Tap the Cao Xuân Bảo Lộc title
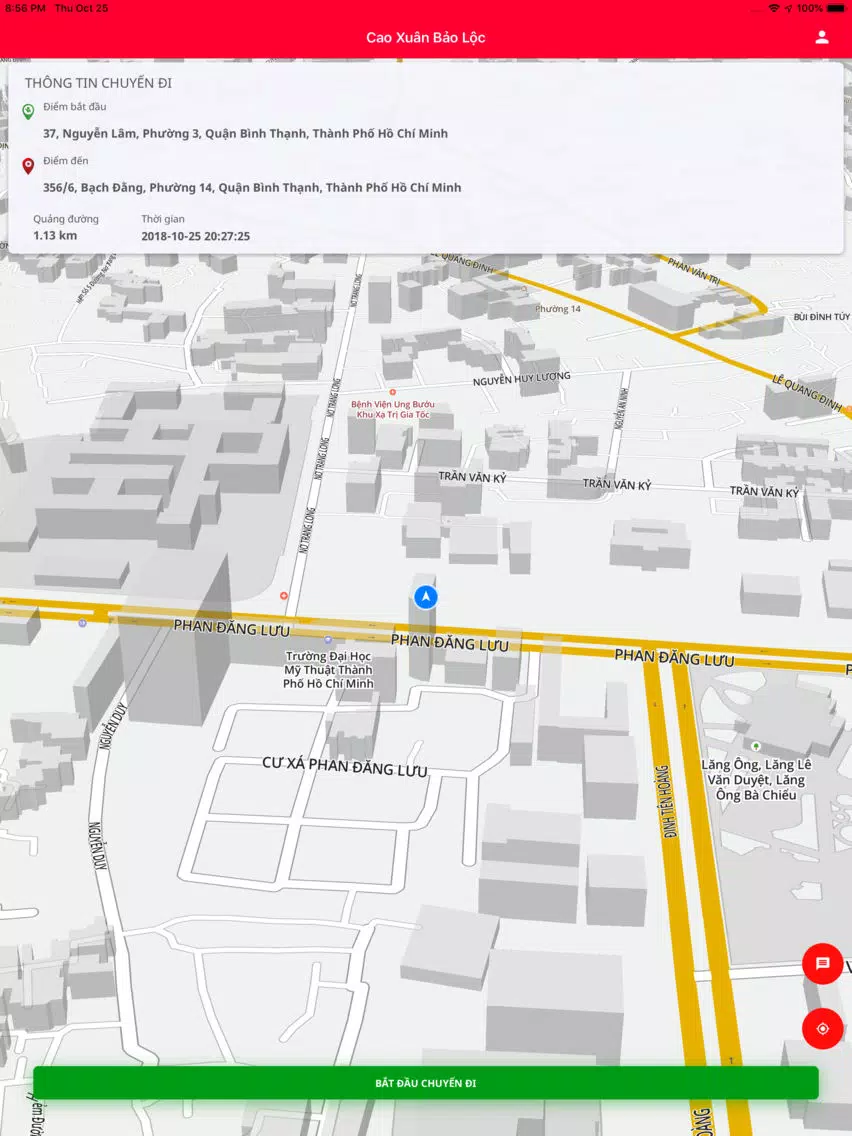Viewport: 852px width, 1136px height. tap(425, 38)
